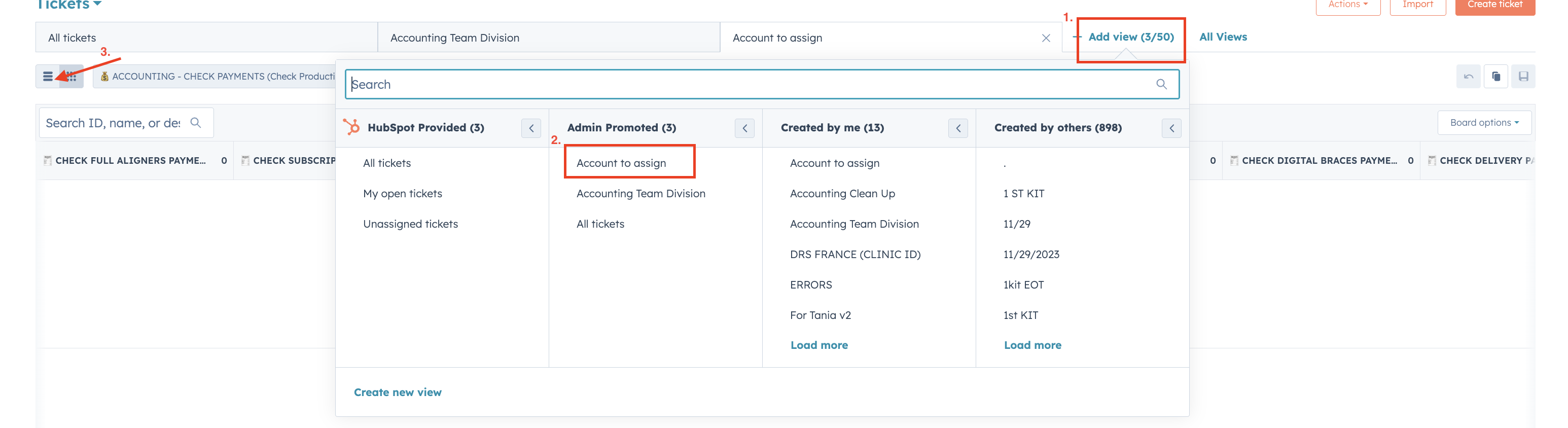
Task: Click magnifier icon in views search
Action: tap(1161, 85)
